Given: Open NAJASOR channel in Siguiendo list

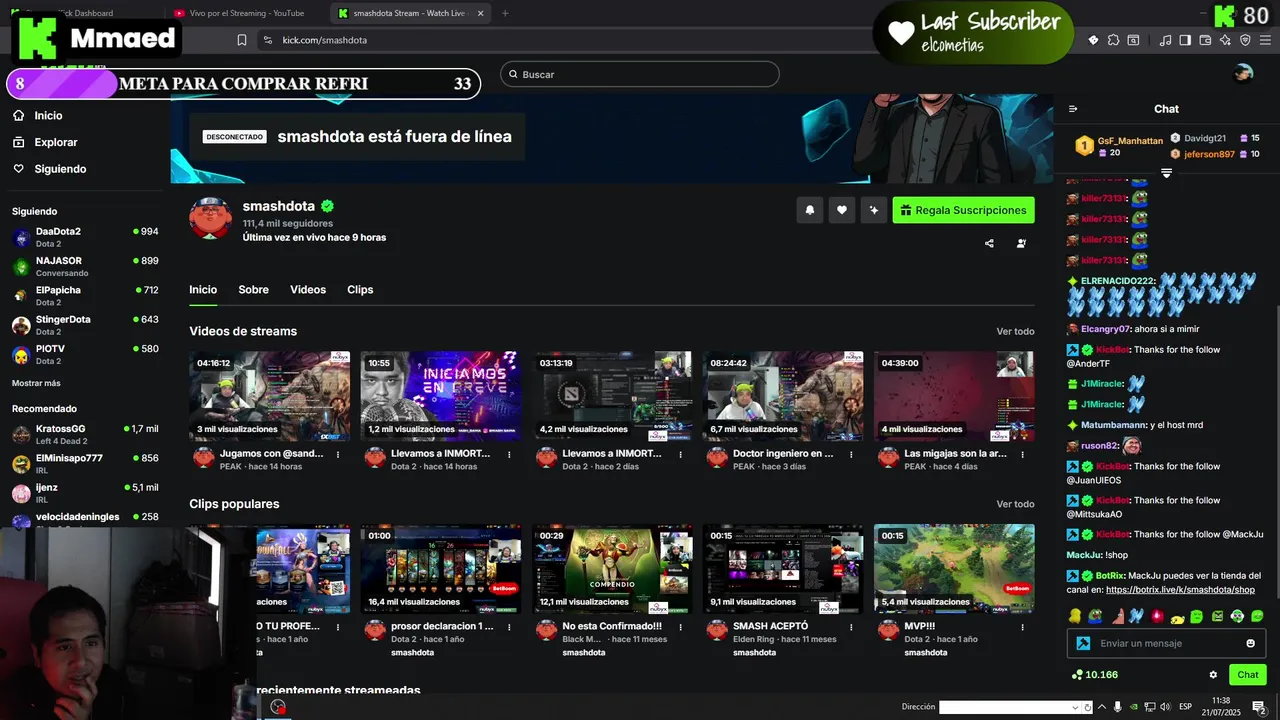Looking at the screenshot, I should (x=85, y=266).
